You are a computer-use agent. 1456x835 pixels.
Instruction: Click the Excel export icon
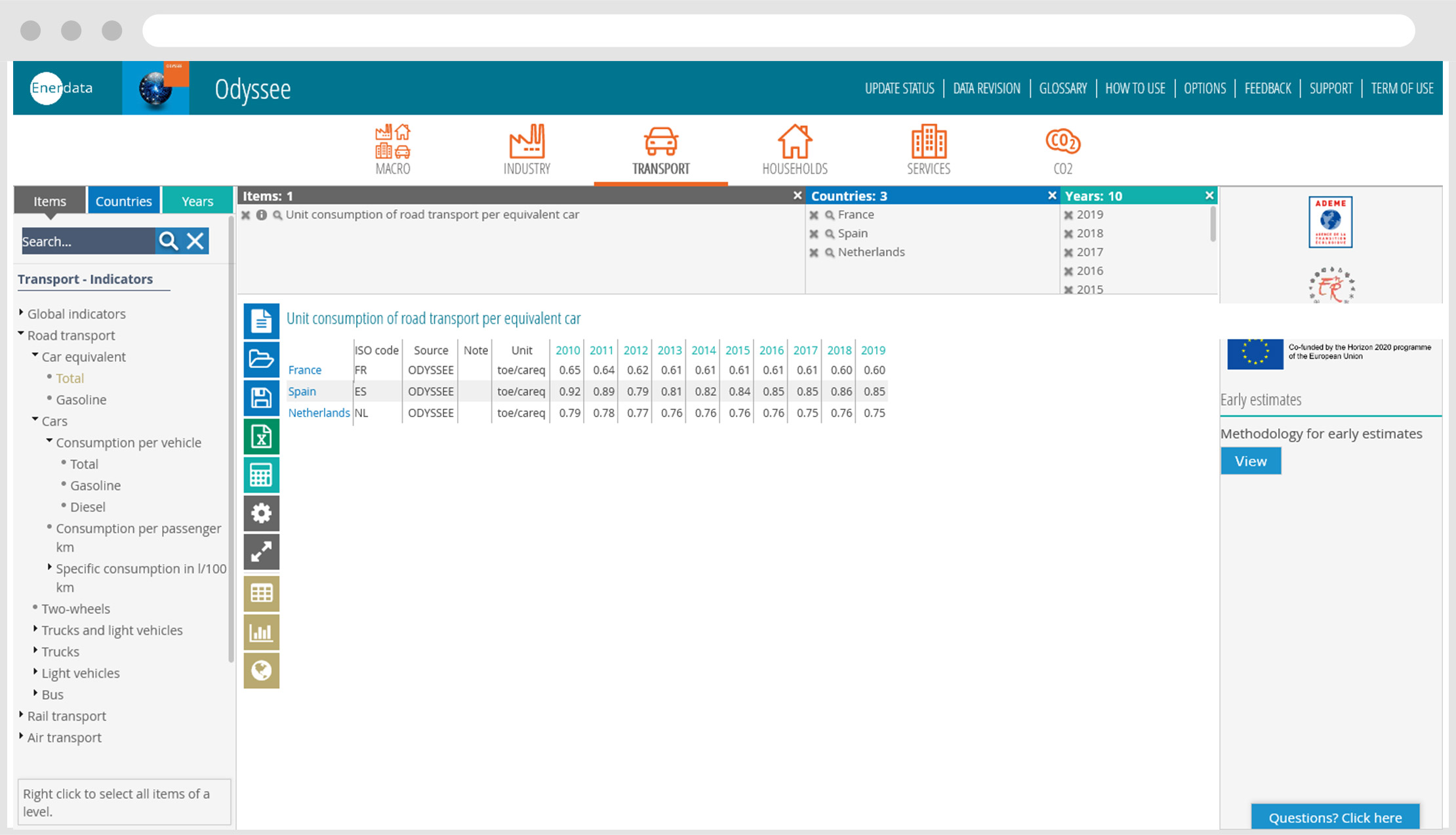(x=261, y=436)
